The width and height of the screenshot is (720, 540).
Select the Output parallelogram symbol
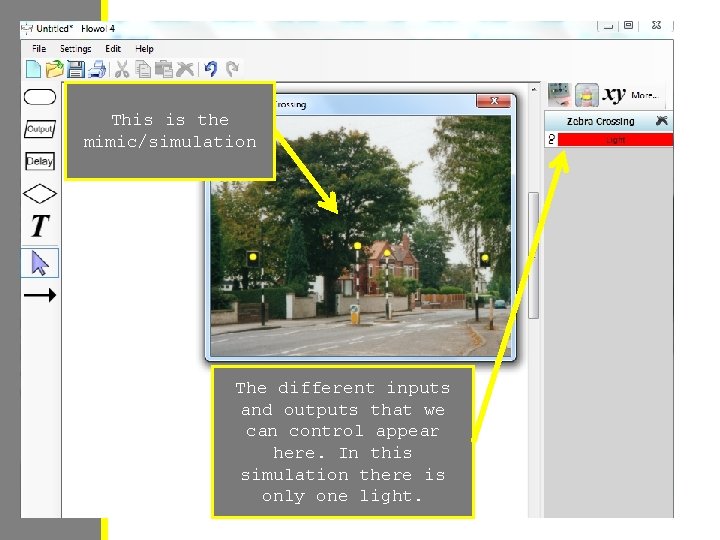(x=39, y=129)
